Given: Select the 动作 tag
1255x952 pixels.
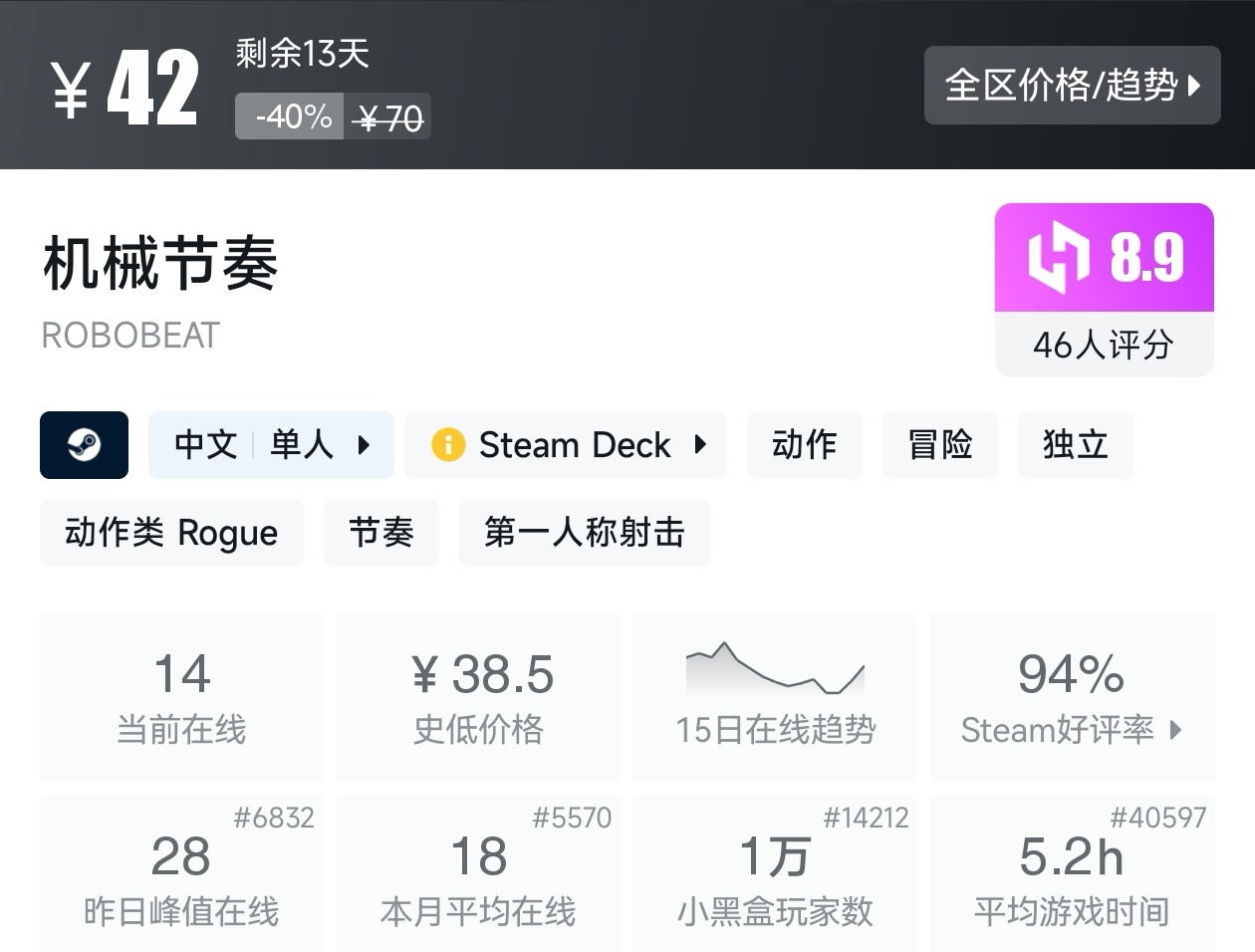Looking at the screenshot, I should click(804, 445).
